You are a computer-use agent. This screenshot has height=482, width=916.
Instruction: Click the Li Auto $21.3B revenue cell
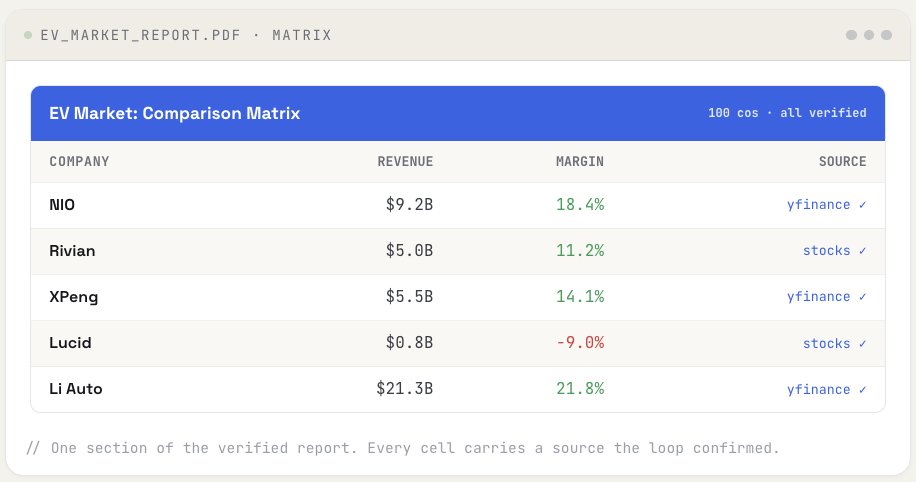point(404,389)
